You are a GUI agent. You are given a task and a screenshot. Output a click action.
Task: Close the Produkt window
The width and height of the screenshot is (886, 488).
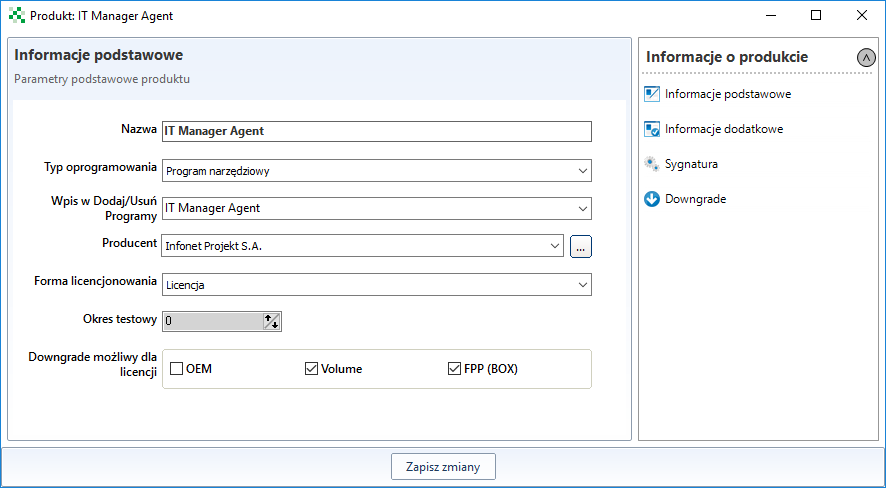tap(862, 15)
